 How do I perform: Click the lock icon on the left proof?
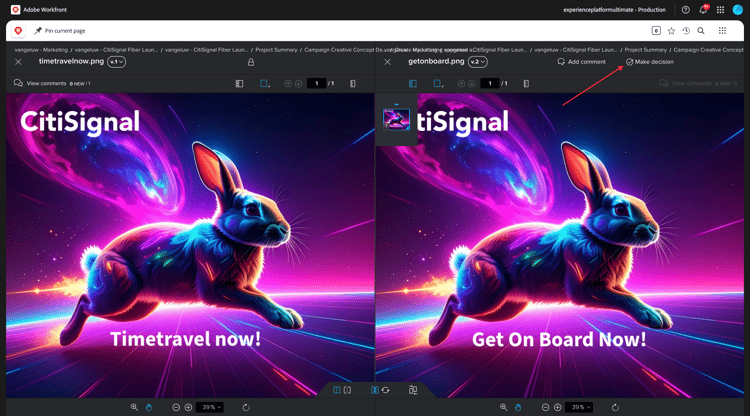251,62
